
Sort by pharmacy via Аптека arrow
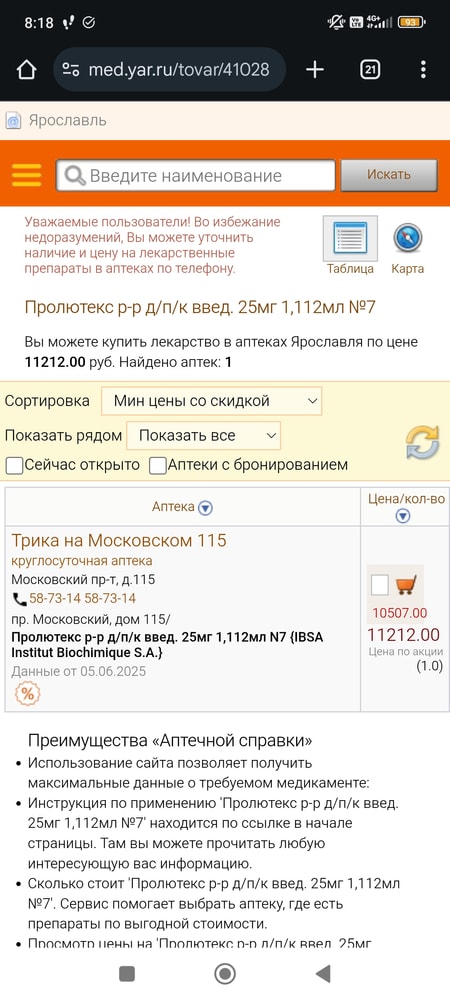pyautogui.click(x=205, y=508)
